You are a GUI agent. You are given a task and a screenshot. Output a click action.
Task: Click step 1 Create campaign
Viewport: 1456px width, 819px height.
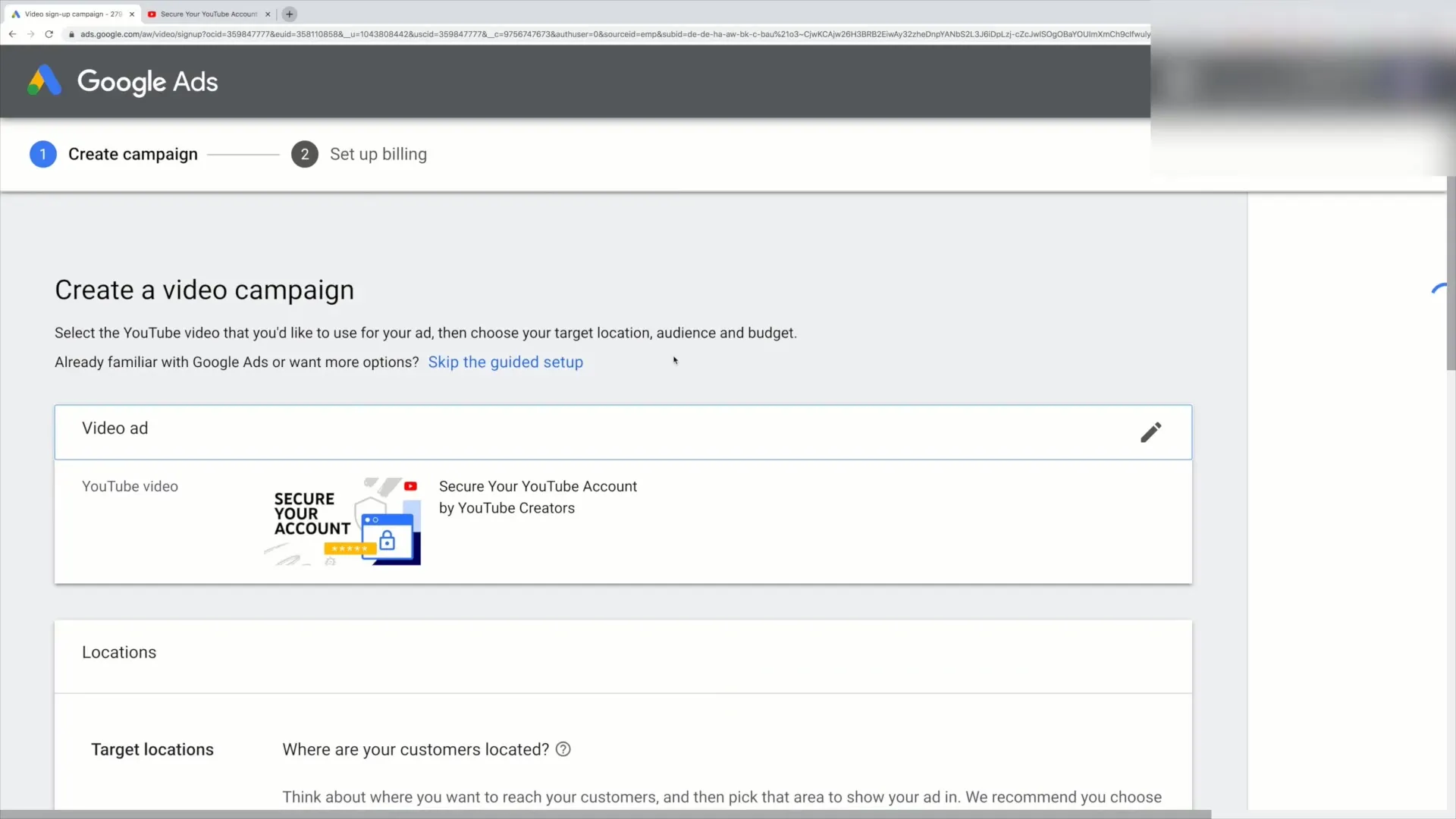point(114,154)
